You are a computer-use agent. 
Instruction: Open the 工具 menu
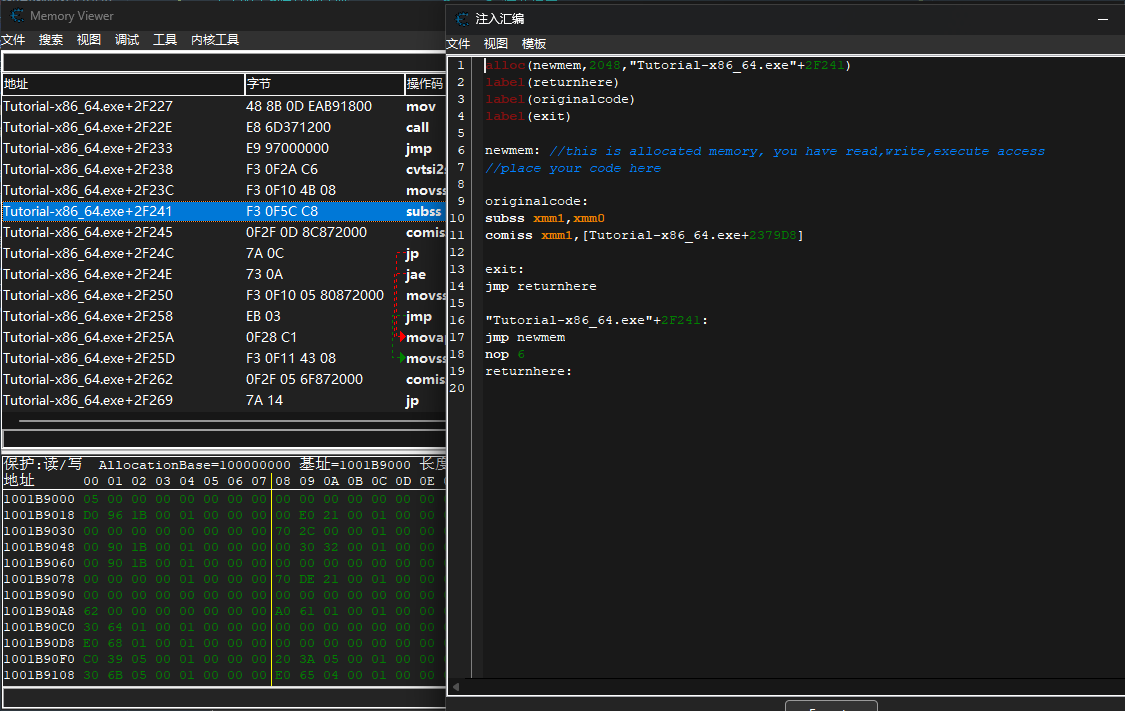(165, 40)
